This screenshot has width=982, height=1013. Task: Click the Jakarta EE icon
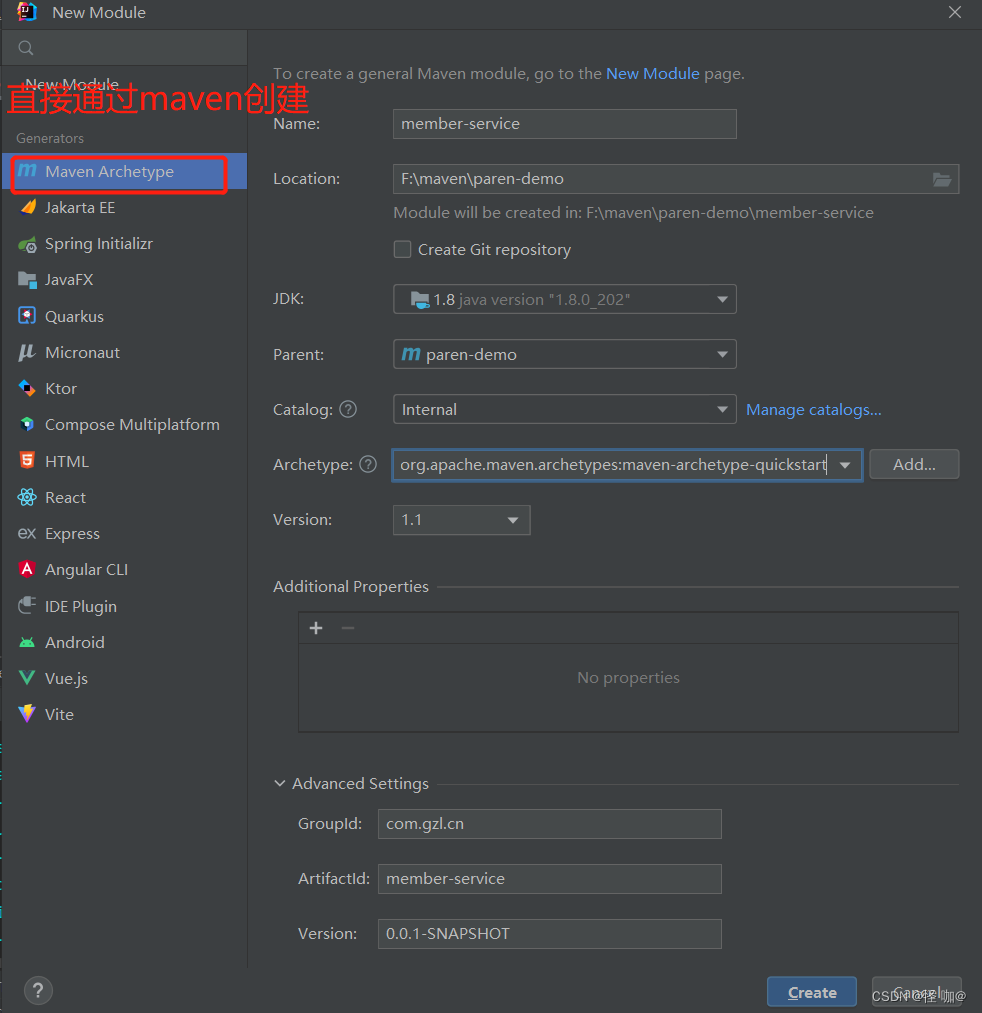[x=28, y=207]
